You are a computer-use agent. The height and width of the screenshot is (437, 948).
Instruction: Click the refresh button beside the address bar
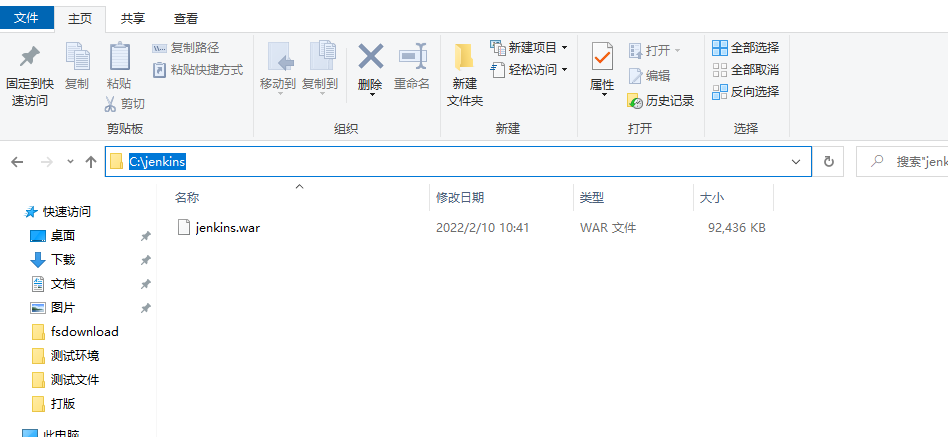coord(829,161)
